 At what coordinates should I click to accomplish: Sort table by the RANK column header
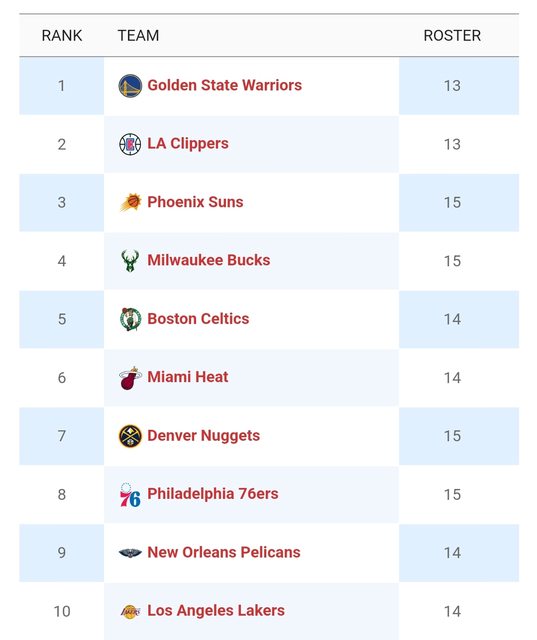coord(62,36)
